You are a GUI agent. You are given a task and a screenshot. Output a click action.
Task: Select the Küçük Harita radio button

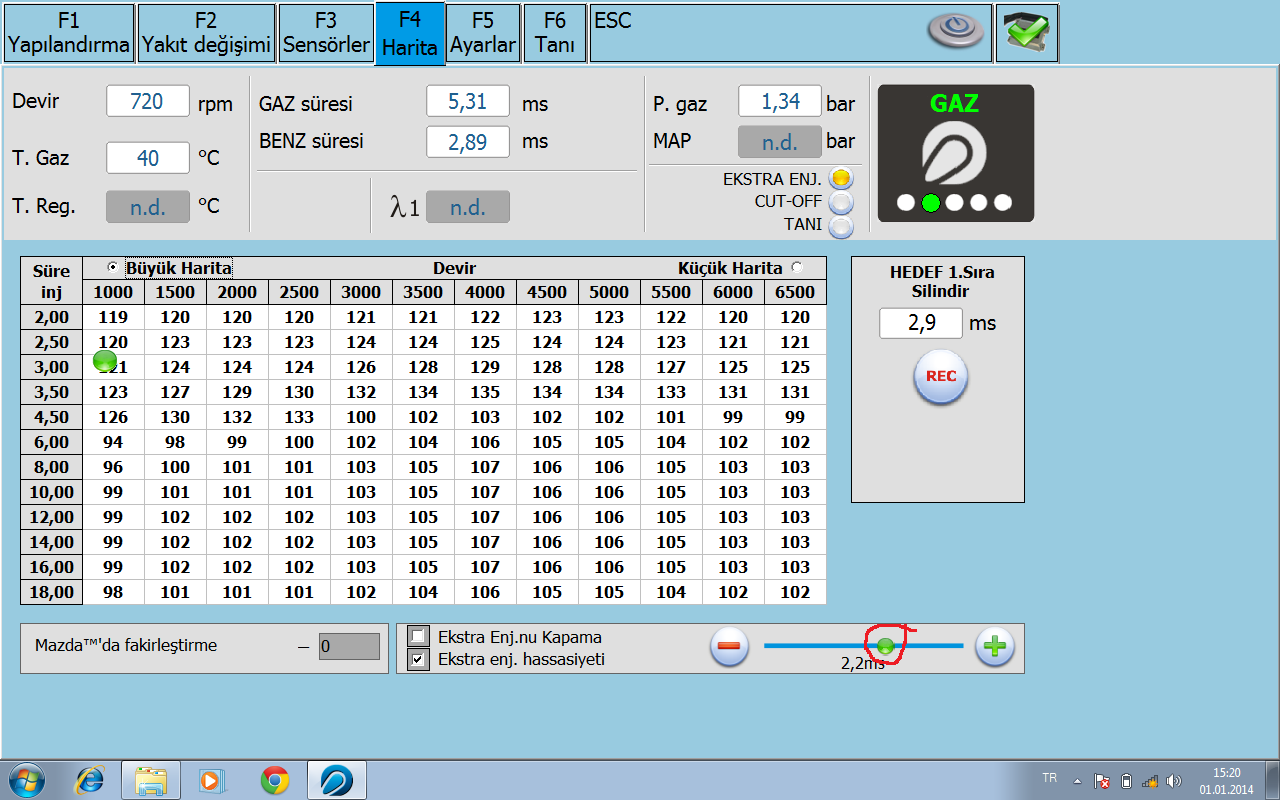[x=797, y=267]
